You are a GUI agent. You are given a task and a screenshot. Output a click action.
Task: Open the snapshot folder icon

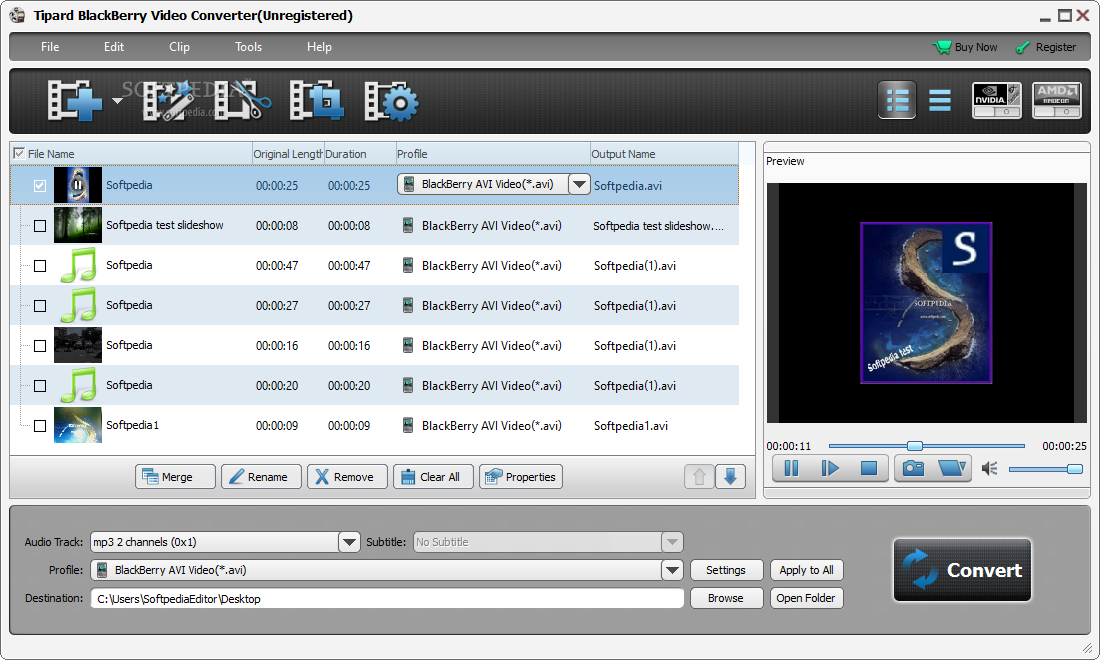[952, 468]
